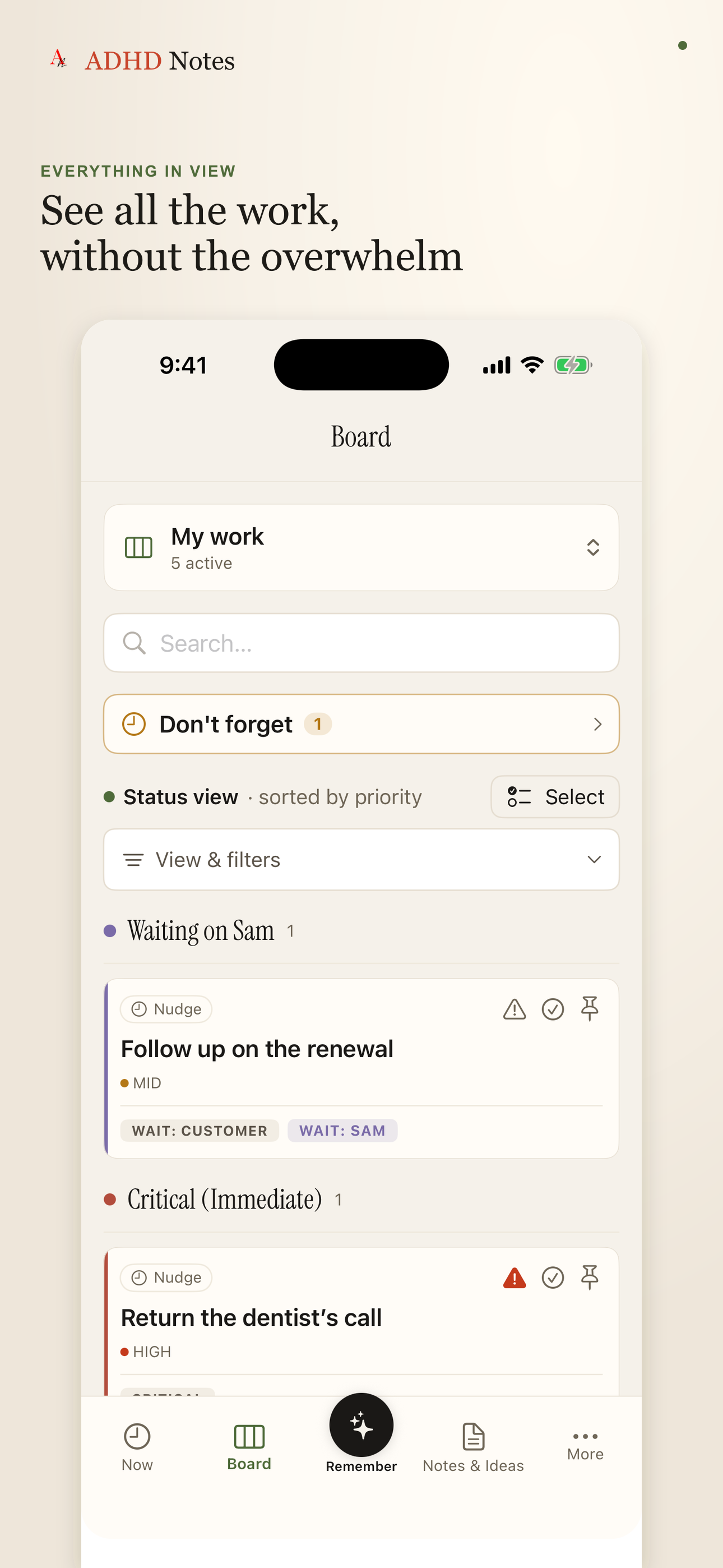Image resolution: width=723 pixels, height=1568 pixels.
Task: Click the board columns icon beside My work
Action: [x=138, y=548]
